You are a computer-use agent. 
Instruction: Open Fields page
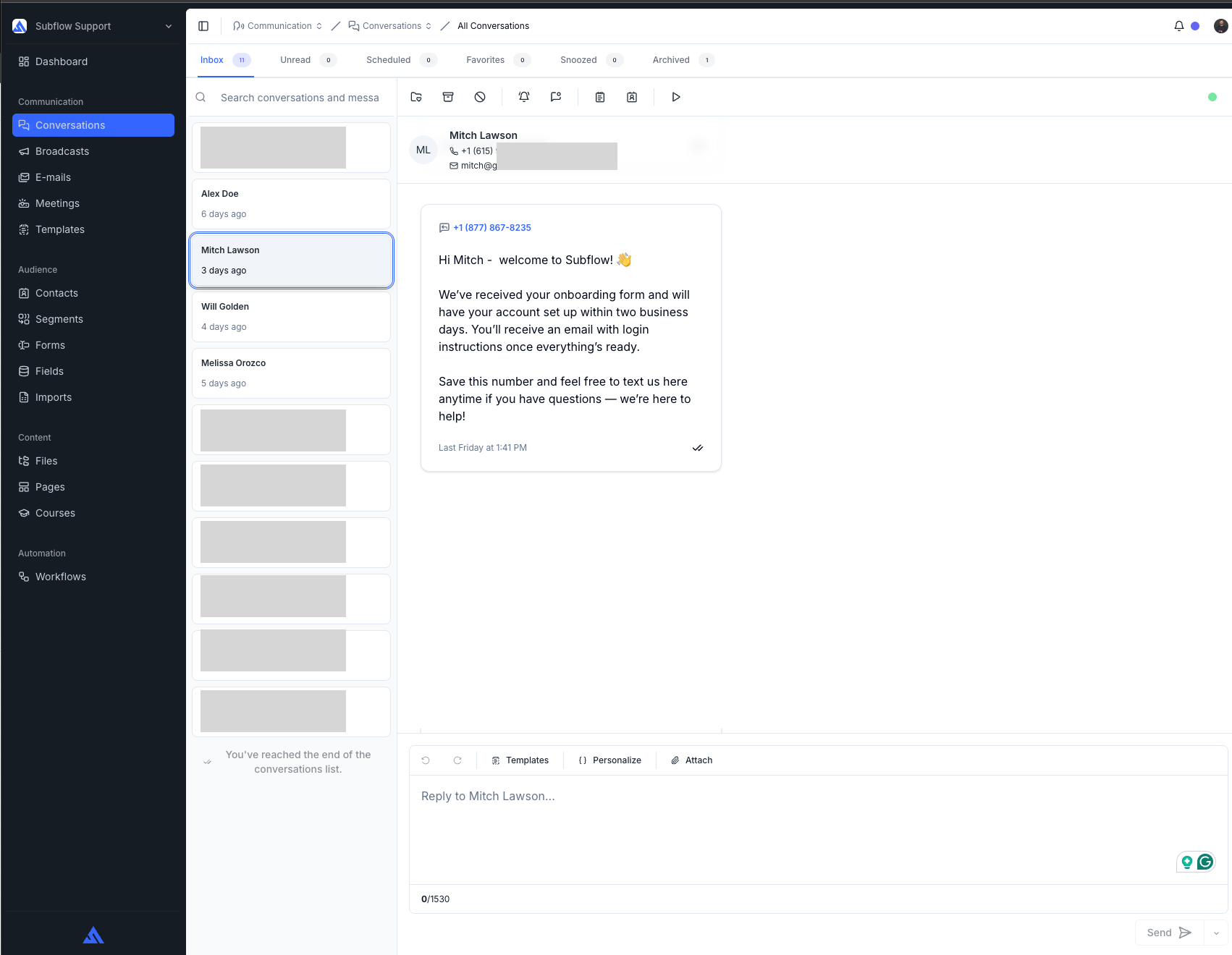93,371
